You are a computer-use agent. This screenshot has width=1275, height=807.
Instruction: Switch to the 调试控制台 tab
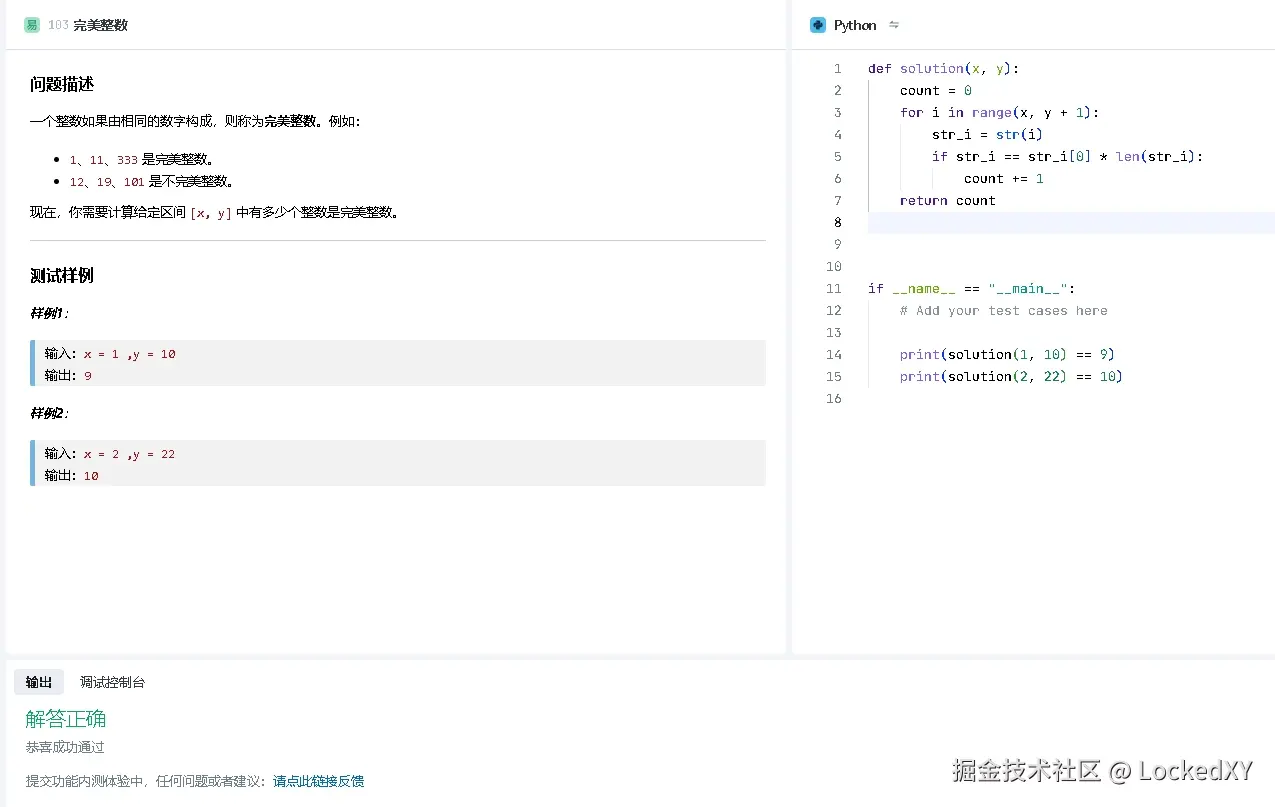pos(112,682)
